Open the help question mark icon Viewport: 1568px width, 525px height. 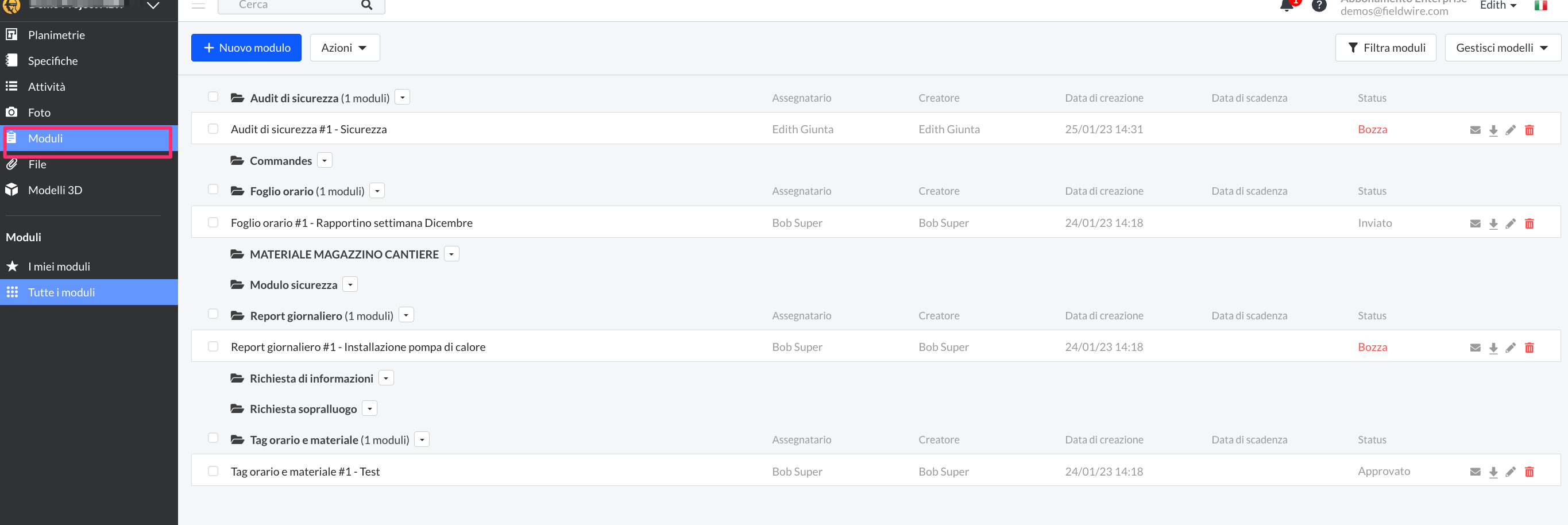(1319, 6)
